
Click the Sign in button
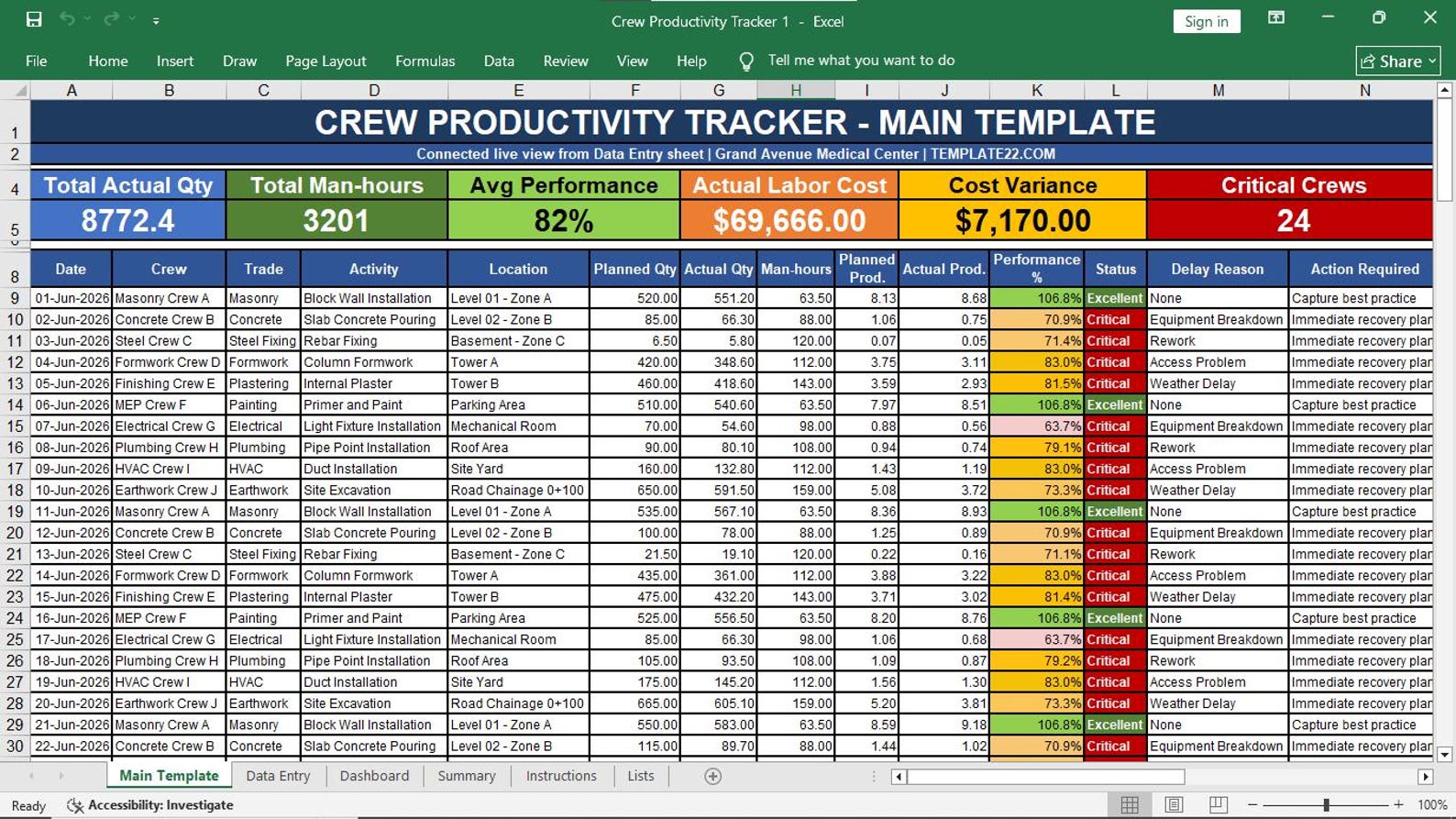tap(1206, 21)
